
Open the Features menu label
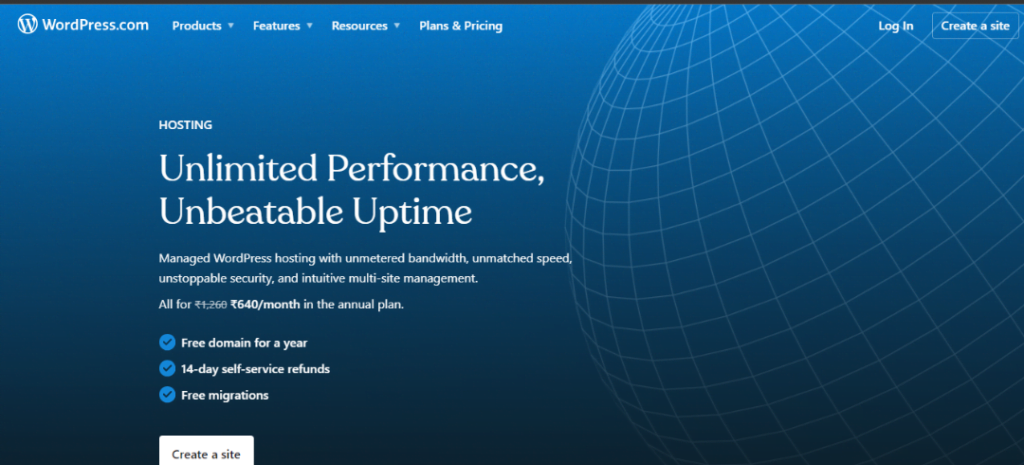274,26
